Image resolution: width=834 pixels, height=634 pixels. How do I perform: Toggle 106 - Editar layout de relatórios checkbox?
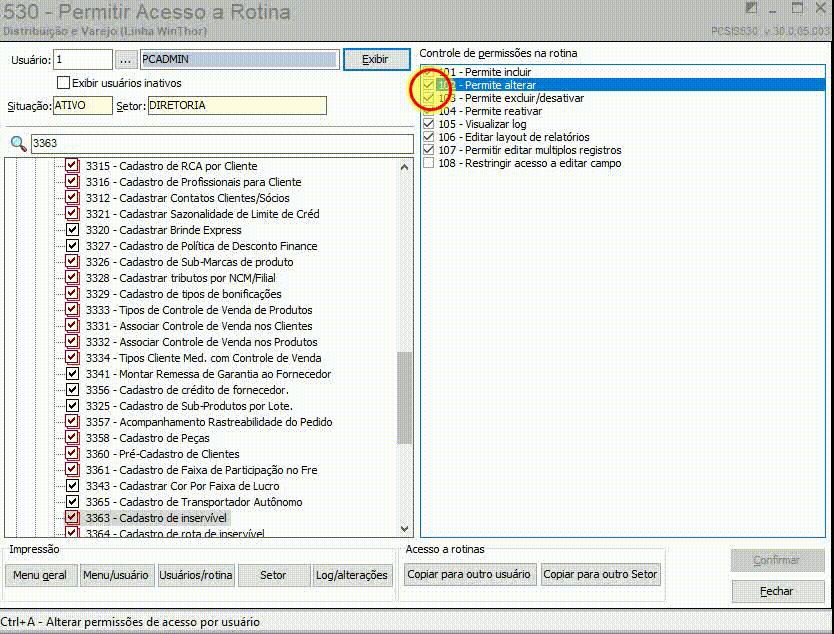pyautogui.click(x=429, y=137)
